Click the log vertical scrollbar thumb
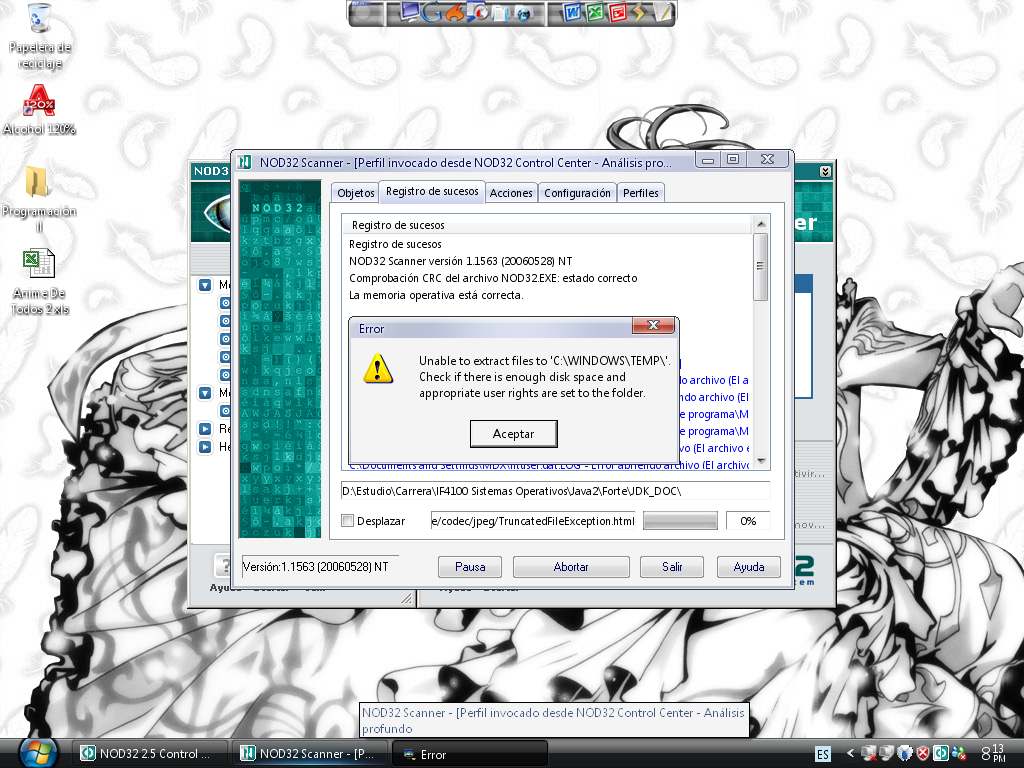The width and height of the screenshot is (1024, 768). 760,266
